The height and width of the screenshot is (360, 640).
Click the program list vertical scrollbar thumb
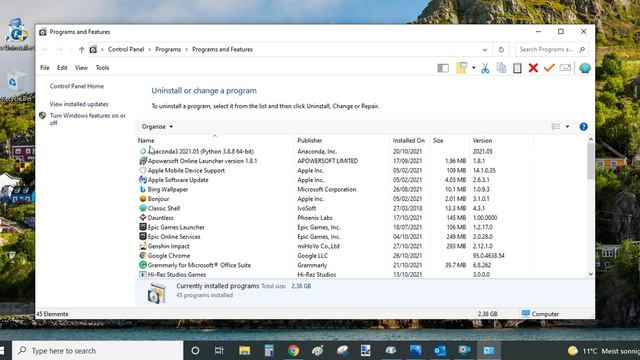coord(590,161)
